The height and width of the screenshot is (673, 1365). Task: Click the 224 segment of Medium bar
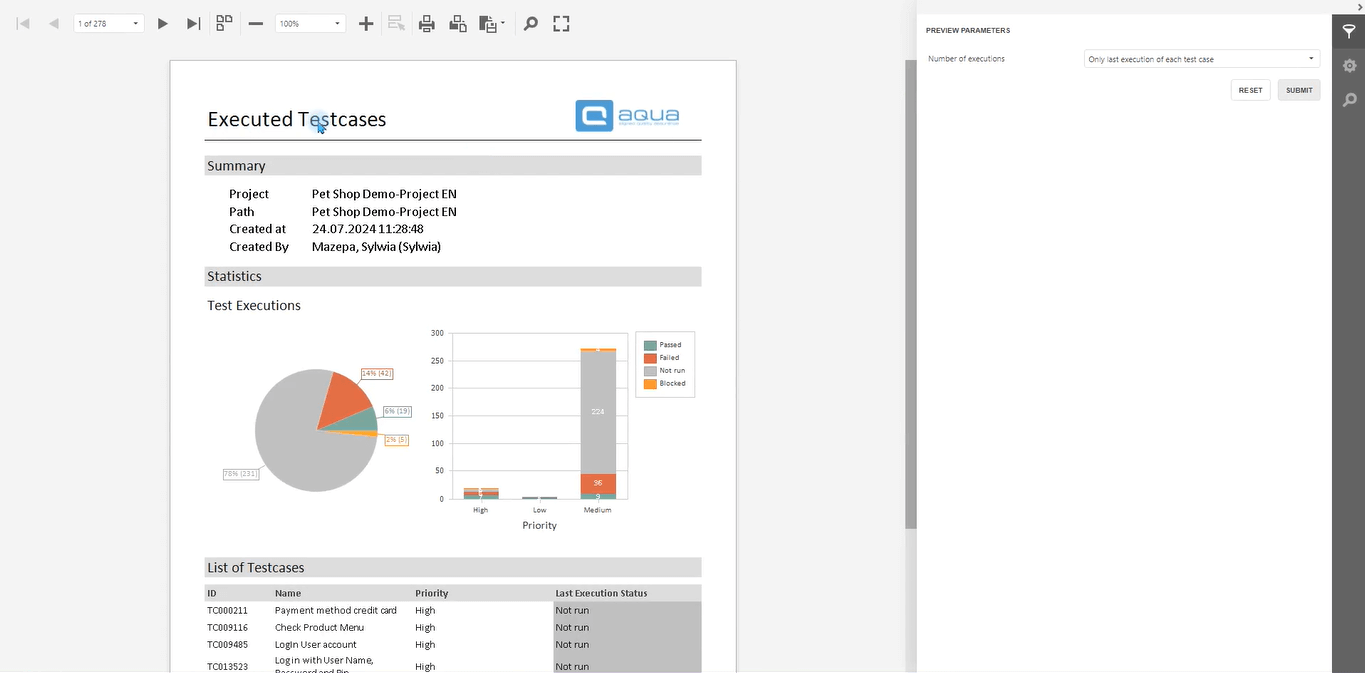tap(598, 412)
